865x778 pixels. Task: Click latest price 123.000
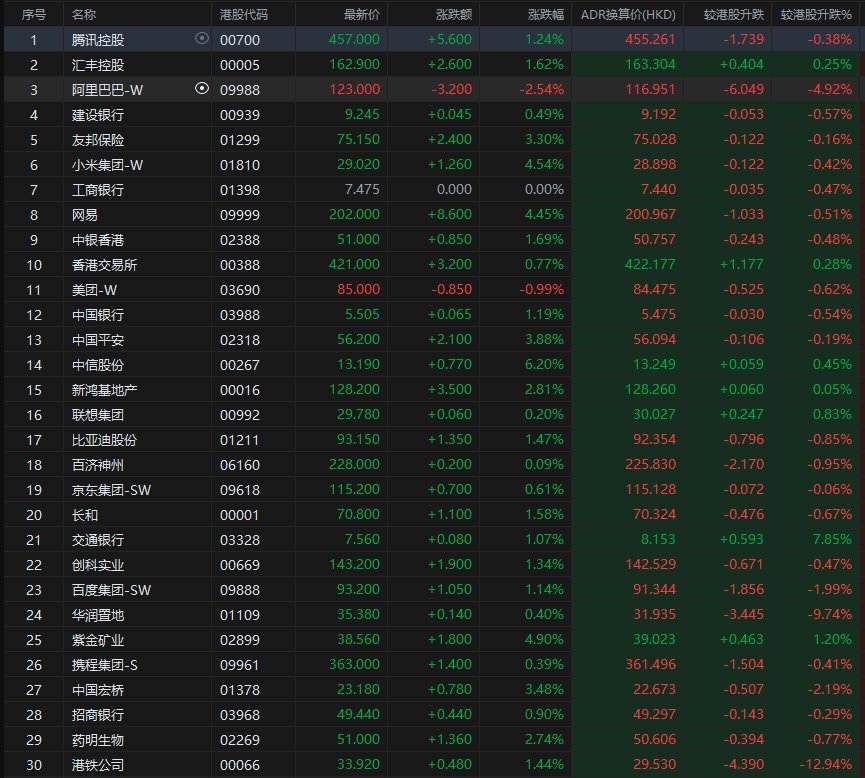pyautogui.click(x=354, y=89)
